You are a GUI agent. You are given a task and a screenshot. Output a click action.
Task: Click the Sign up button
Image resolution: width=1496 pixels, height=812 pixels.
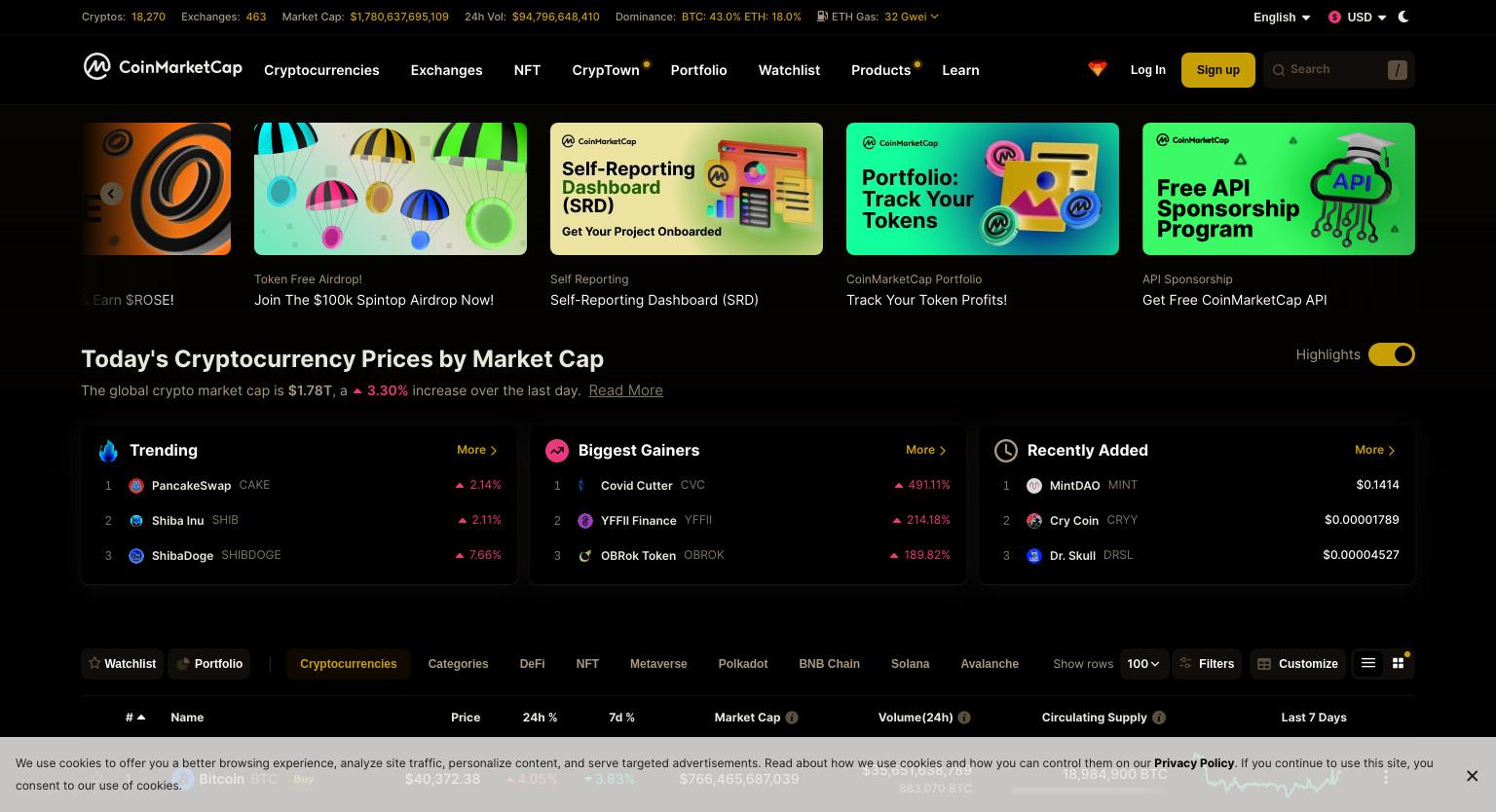(x=1218, y=70)
